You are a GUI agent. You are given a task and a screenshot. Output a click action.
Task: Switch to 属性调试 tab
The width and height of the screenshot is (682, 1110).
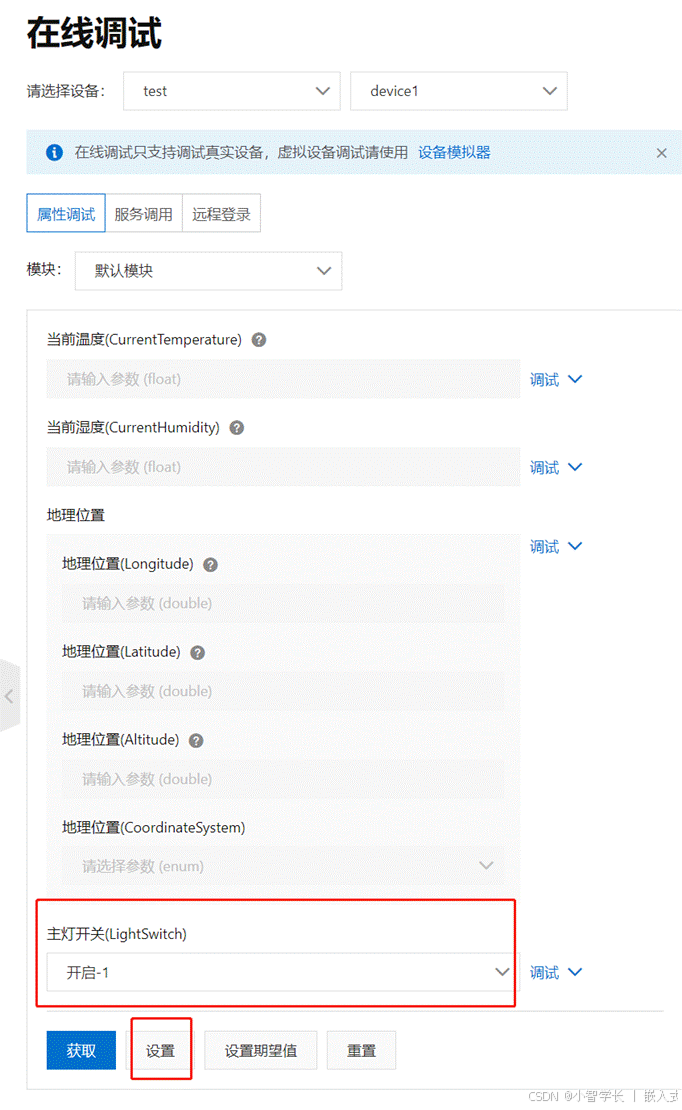click(x=66, y=213)
